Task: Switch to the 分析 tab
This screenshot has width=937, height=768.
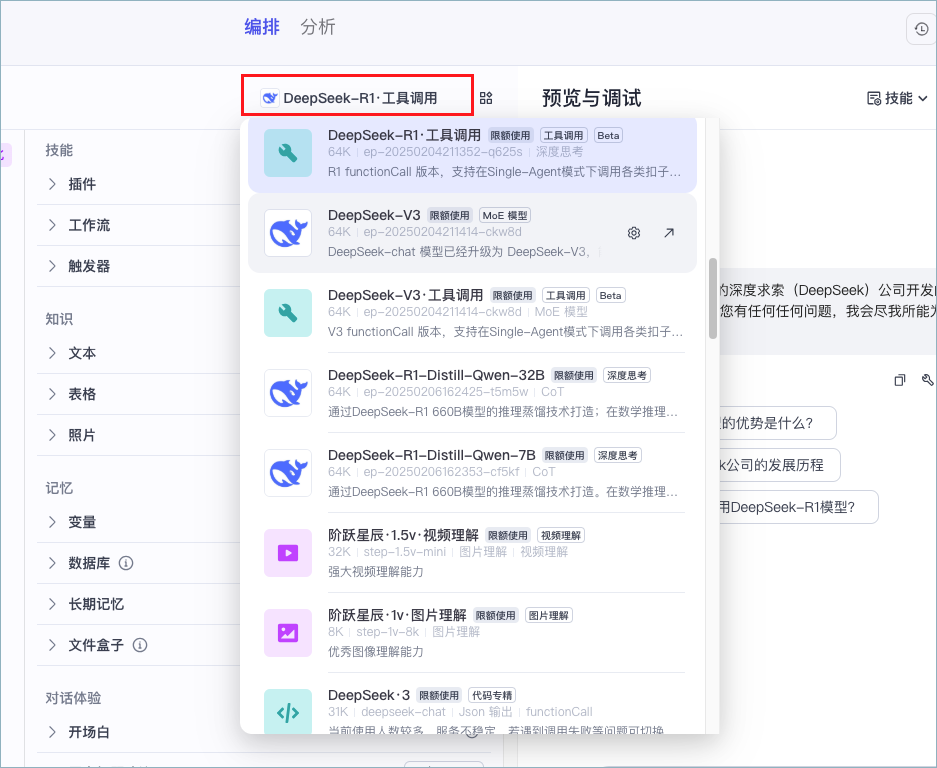Action: click(x=318, y=27)
